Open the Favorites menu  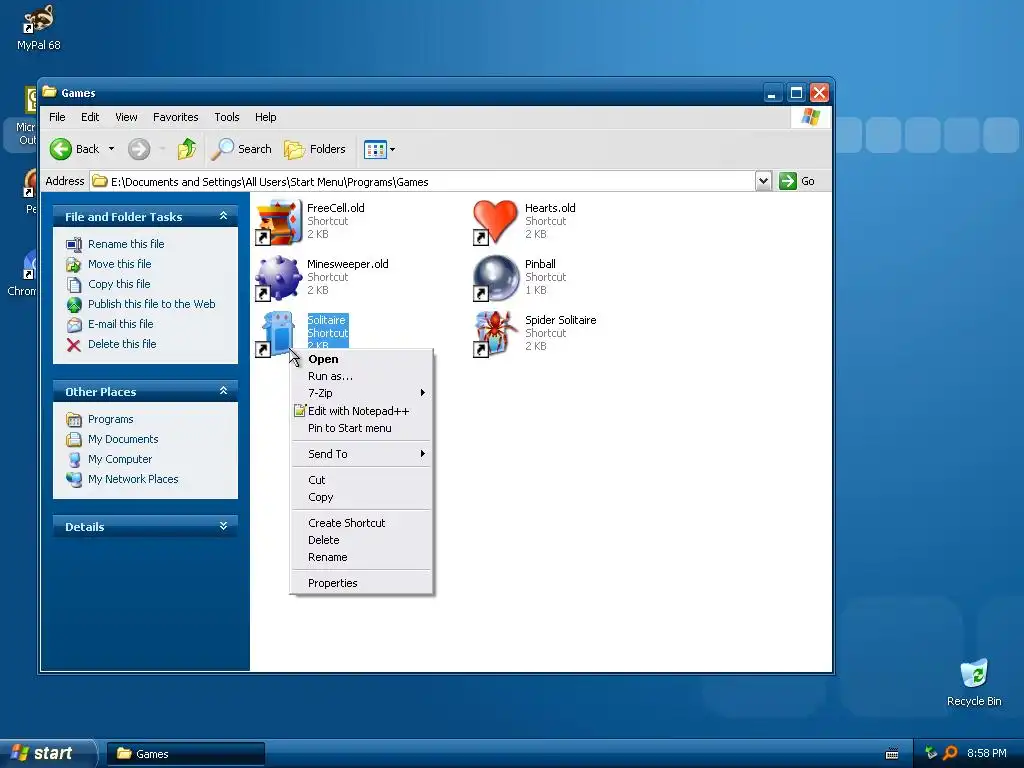coord(176,117)
